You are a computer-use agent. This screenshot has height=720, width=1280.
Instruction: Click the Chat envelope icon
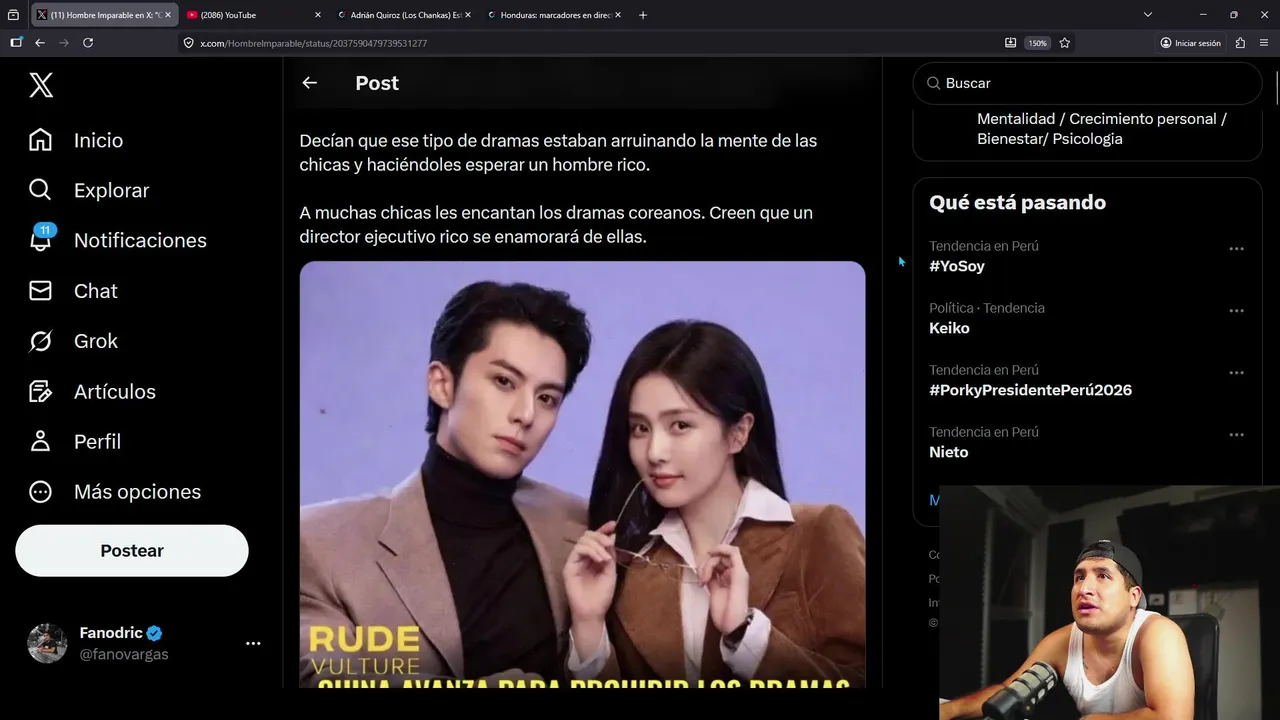pos(40,291)
